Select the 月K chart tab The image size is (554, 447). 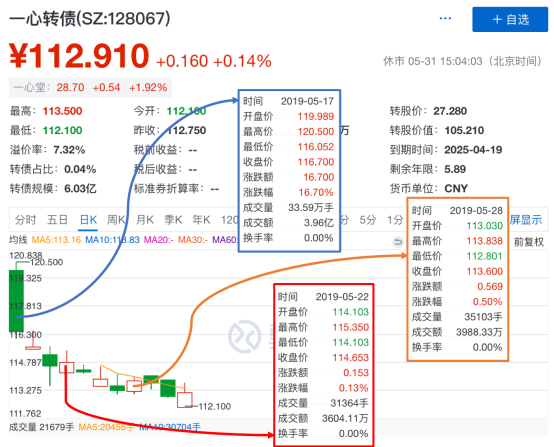pyautogui.click(x=145, y=220)
